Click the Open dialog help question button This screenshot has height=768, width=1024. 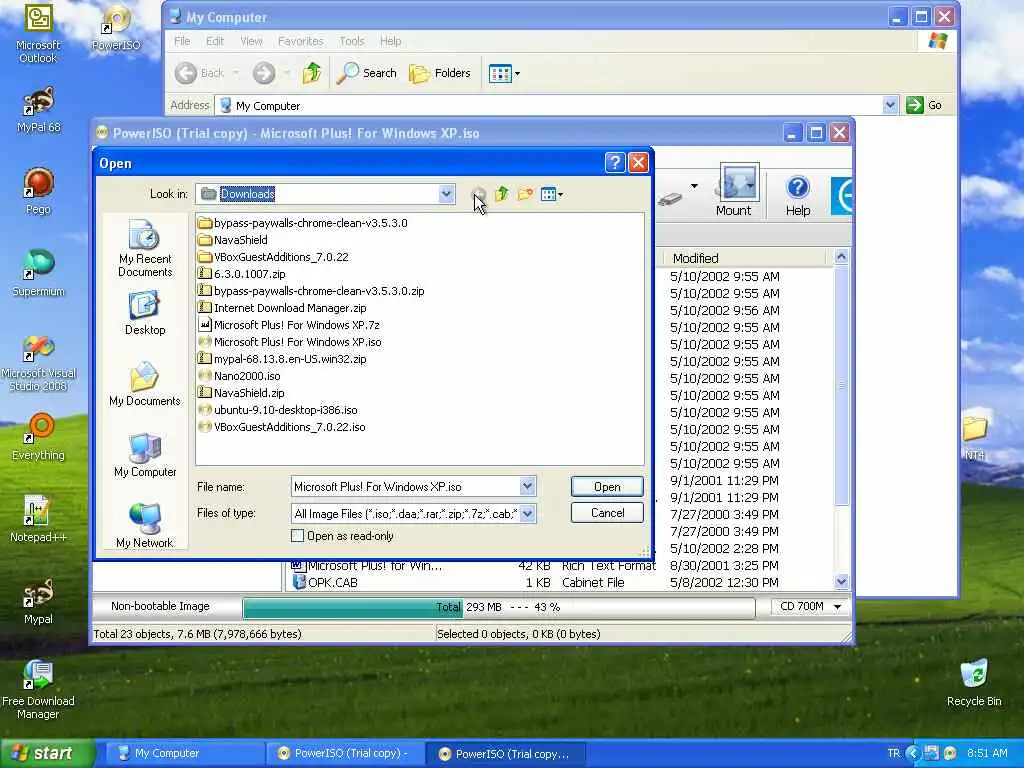click(x=615, y=163)
